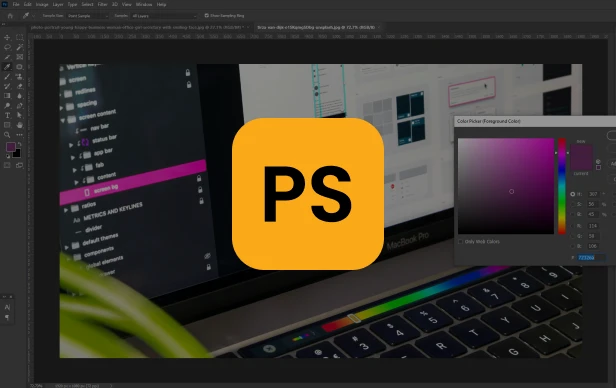Screen dimensions: 616x388
Task: Close the photo-portrait document tab
Action: point(248,27)
